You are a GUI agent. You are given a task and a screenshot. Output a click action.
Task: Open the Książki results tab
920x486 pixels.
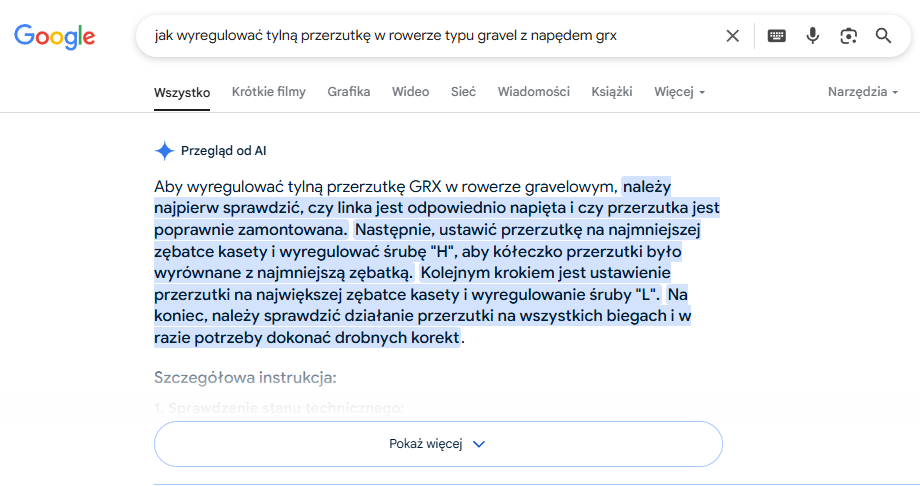tap(611, 92)
